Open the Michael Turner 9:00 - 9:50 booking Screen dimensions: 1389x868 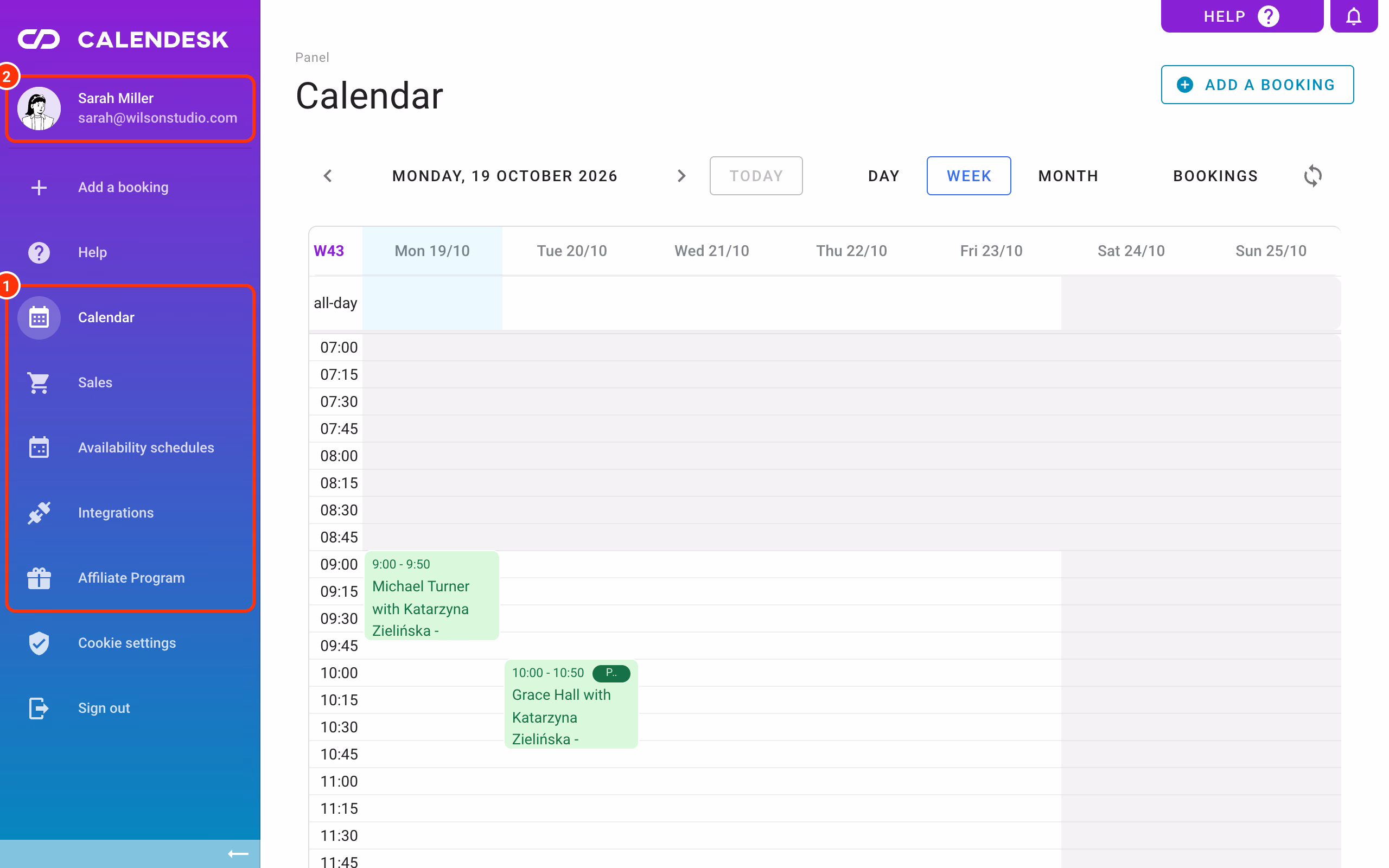point(432,595)
